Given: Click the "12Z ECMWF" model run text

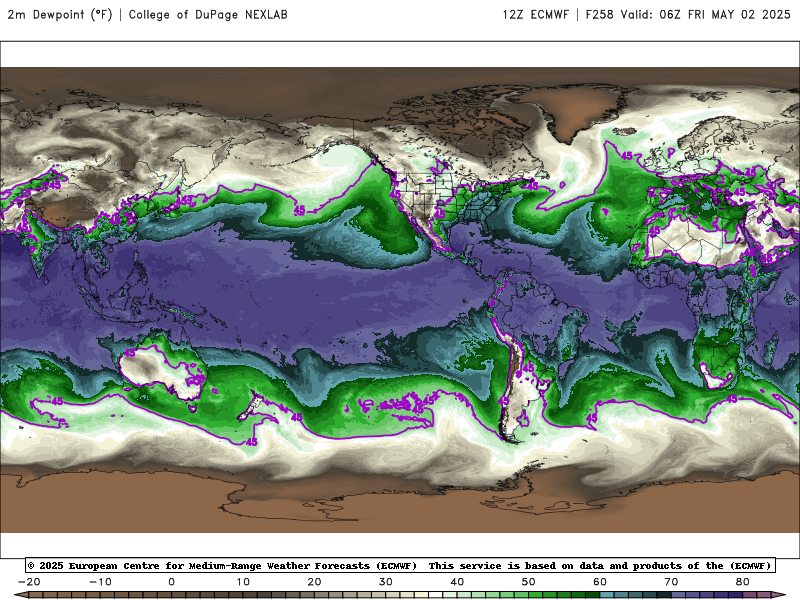Looking at the screenshot, I should [x=536, y=14].
